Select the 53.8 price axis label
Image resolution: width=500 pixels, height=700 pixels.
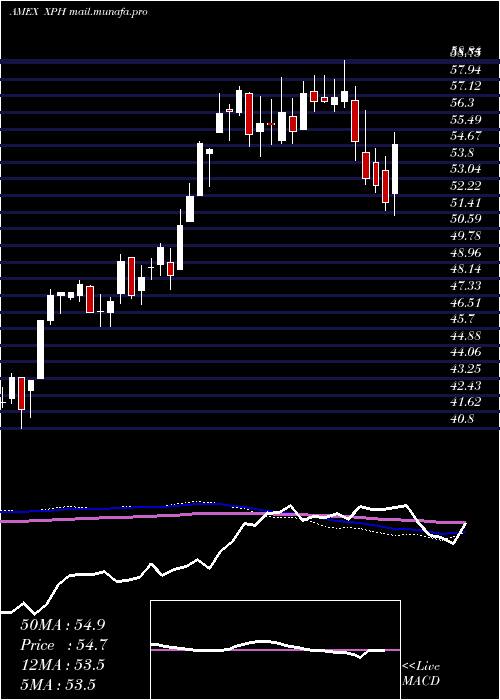[x=462, y=153]
